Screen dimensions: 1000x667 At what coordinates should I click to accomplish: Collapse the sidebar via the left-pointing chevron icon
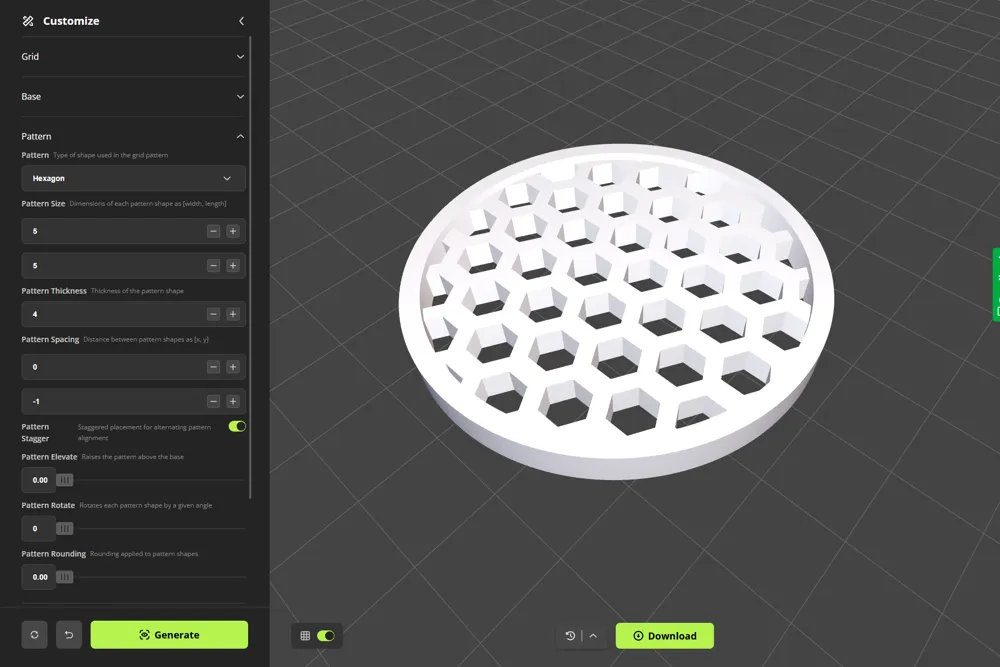(x=241, y=20)
